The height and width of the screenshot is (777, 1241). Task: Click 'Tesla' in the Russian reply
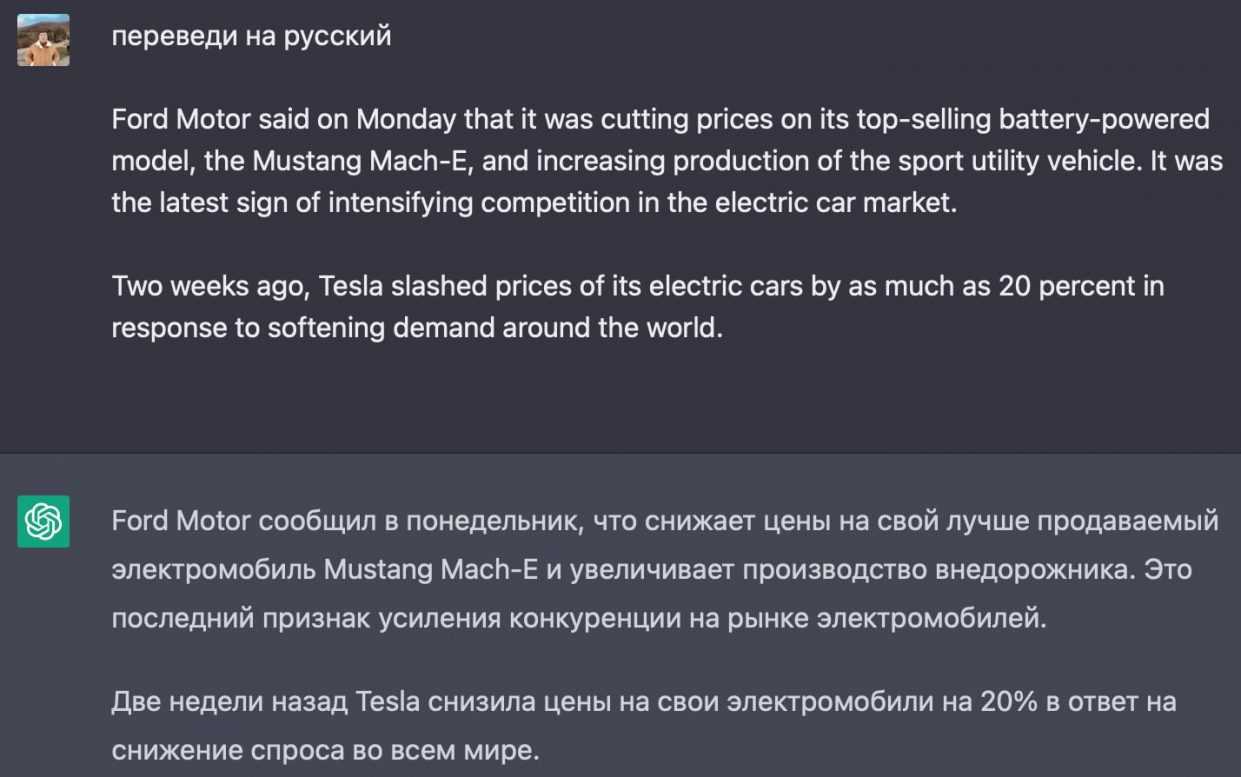(387, 702)
